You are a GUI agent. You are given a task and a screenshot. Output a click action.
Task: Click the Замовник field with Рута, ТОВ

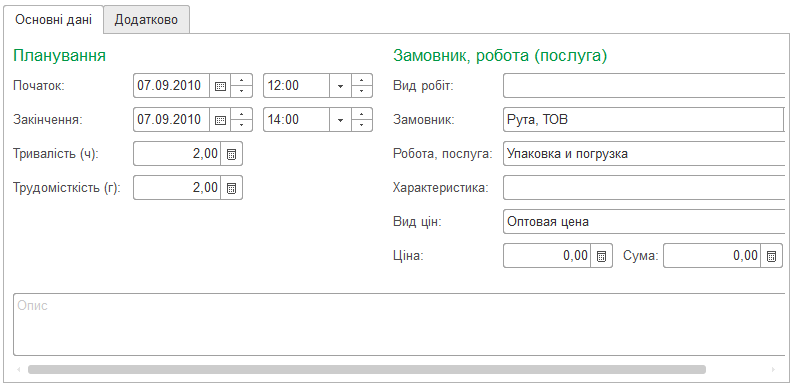(x=644, y=120)
